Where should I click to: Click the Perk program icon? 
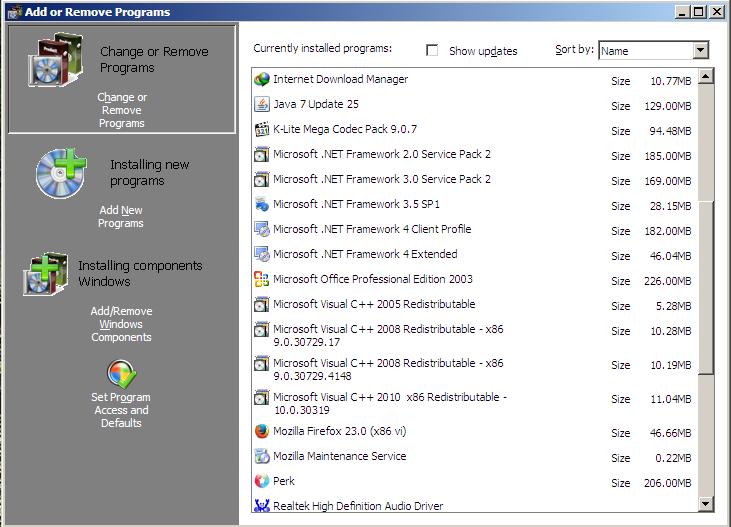(x=262, y=481)
